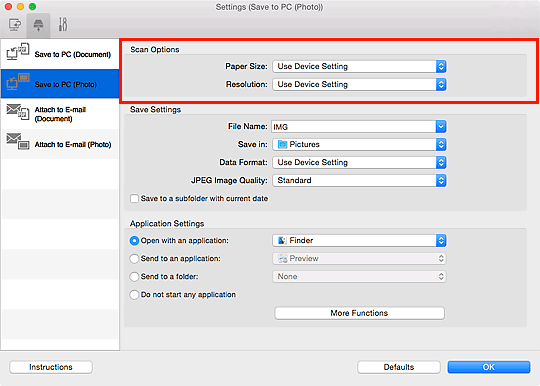Click the Save Settings heading text
The height and width of the screenshot is (386, 540).
pyautogui.click(x=155, y=109)
